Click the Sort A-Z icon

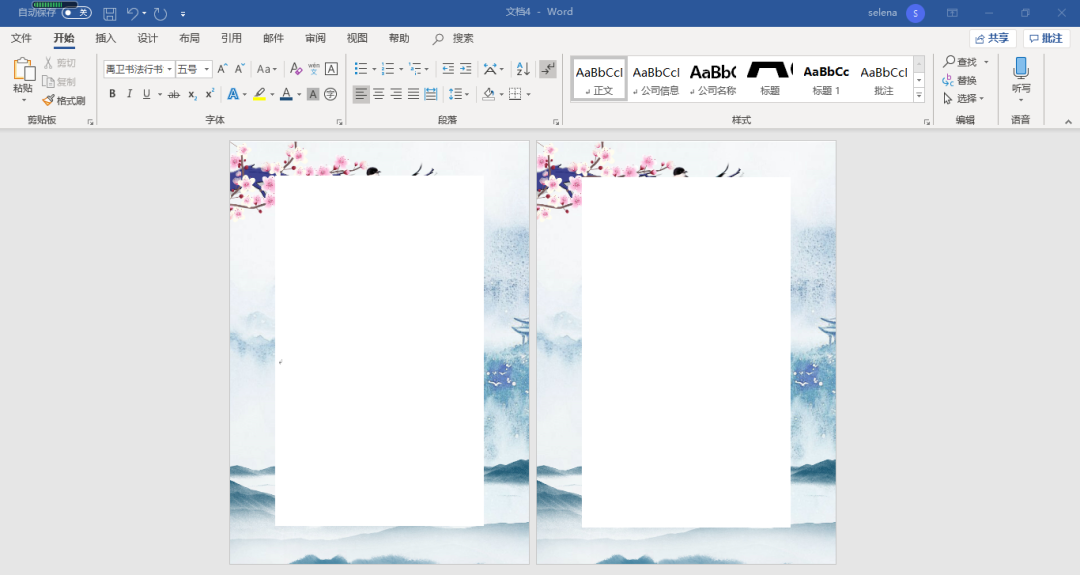click(x=523, y=69)
